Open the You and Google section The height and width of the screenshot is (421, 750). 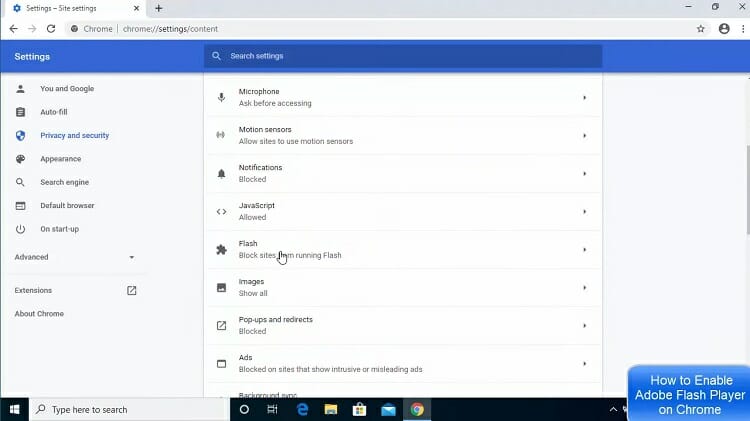tap(67, 89)
